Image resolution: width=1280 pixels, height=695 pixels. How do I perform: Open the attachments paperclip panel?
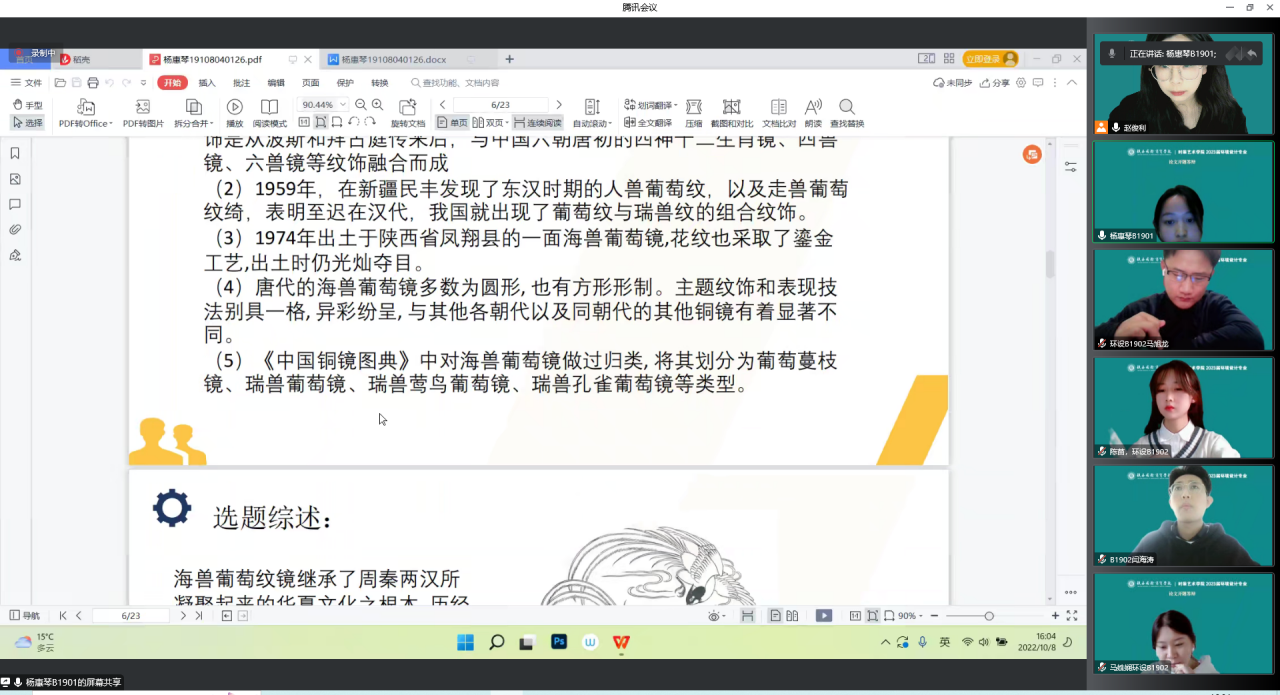point(15,229)
